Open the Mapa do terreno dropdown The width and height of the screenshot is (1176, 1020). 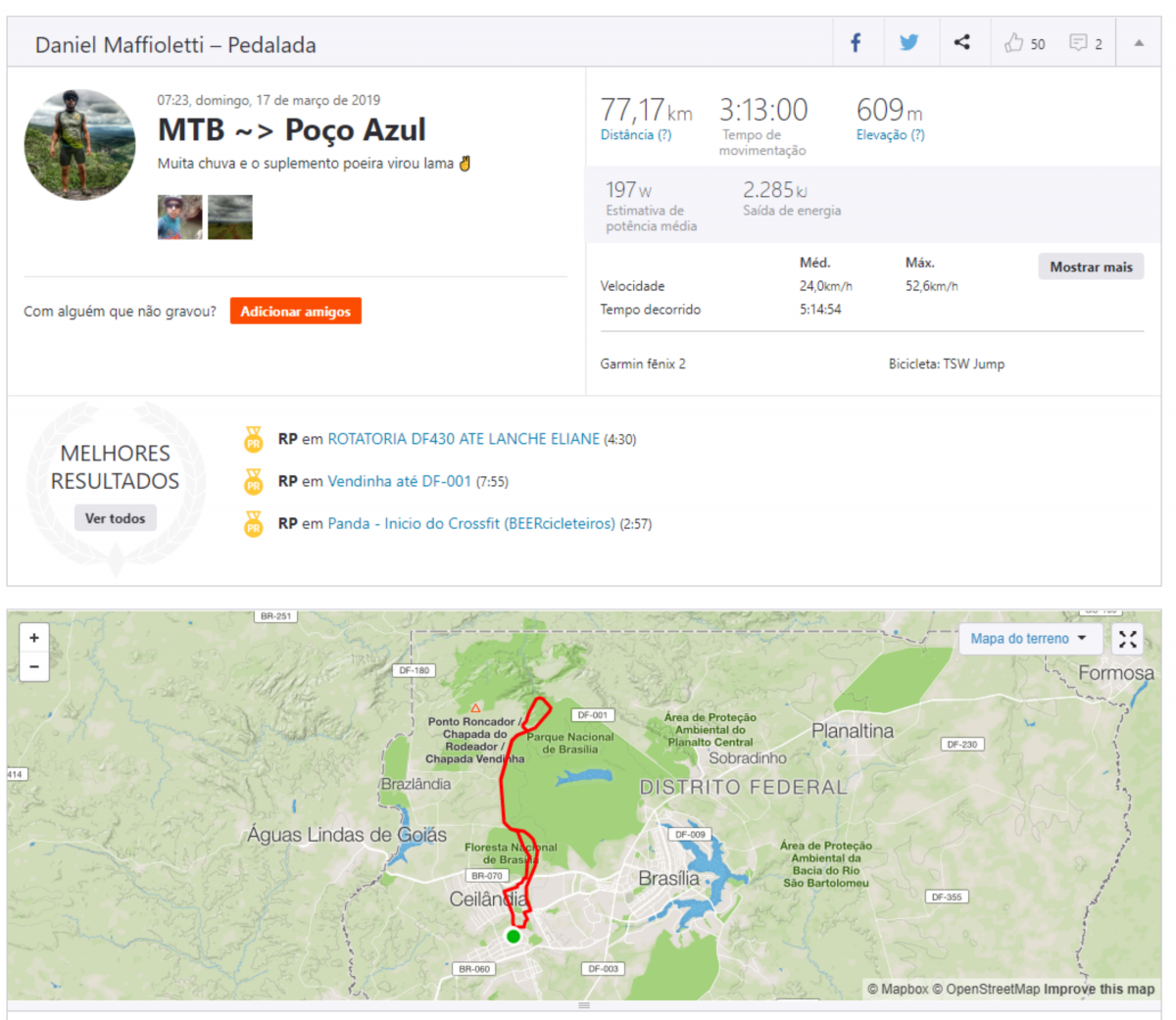tap(1028, 639)
